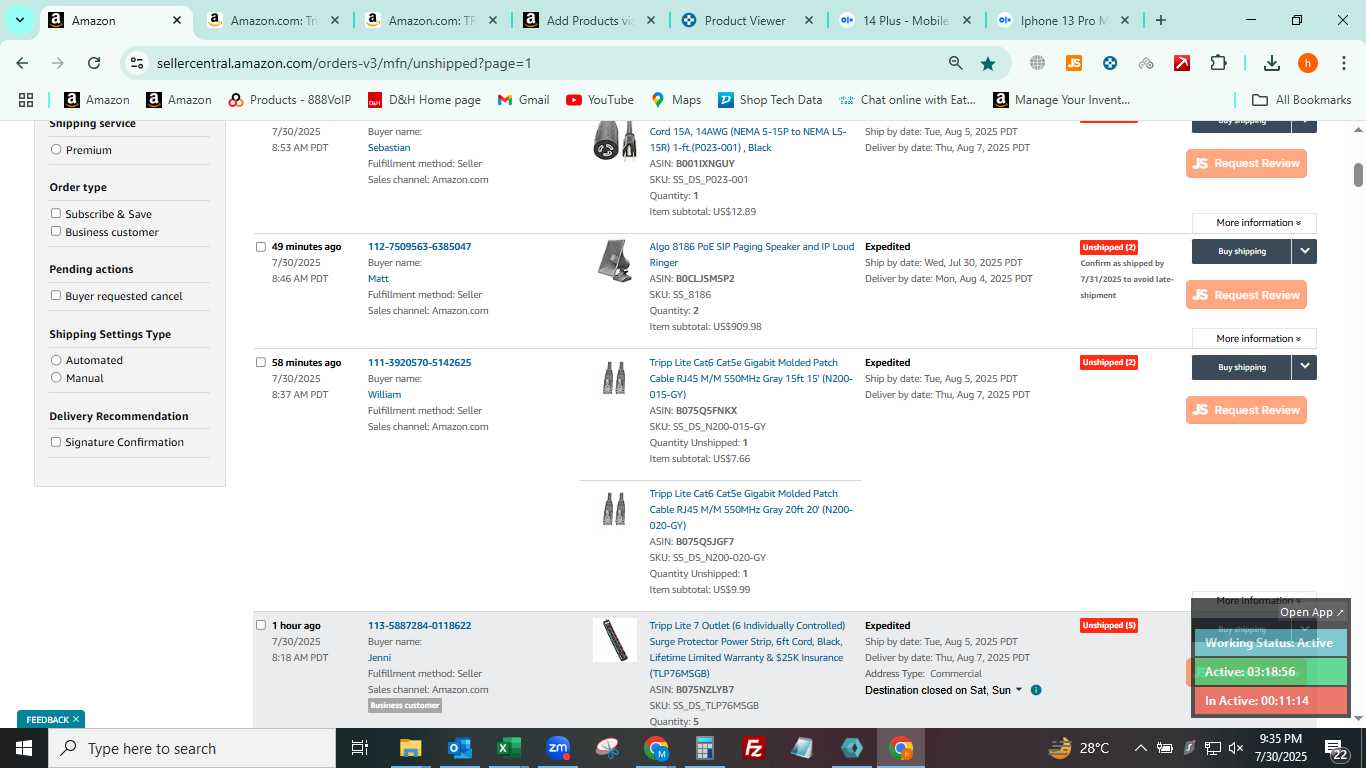Click the page vertical scrollbar thumb
Screen dimensions: 1366x768
click(1358, 174)
